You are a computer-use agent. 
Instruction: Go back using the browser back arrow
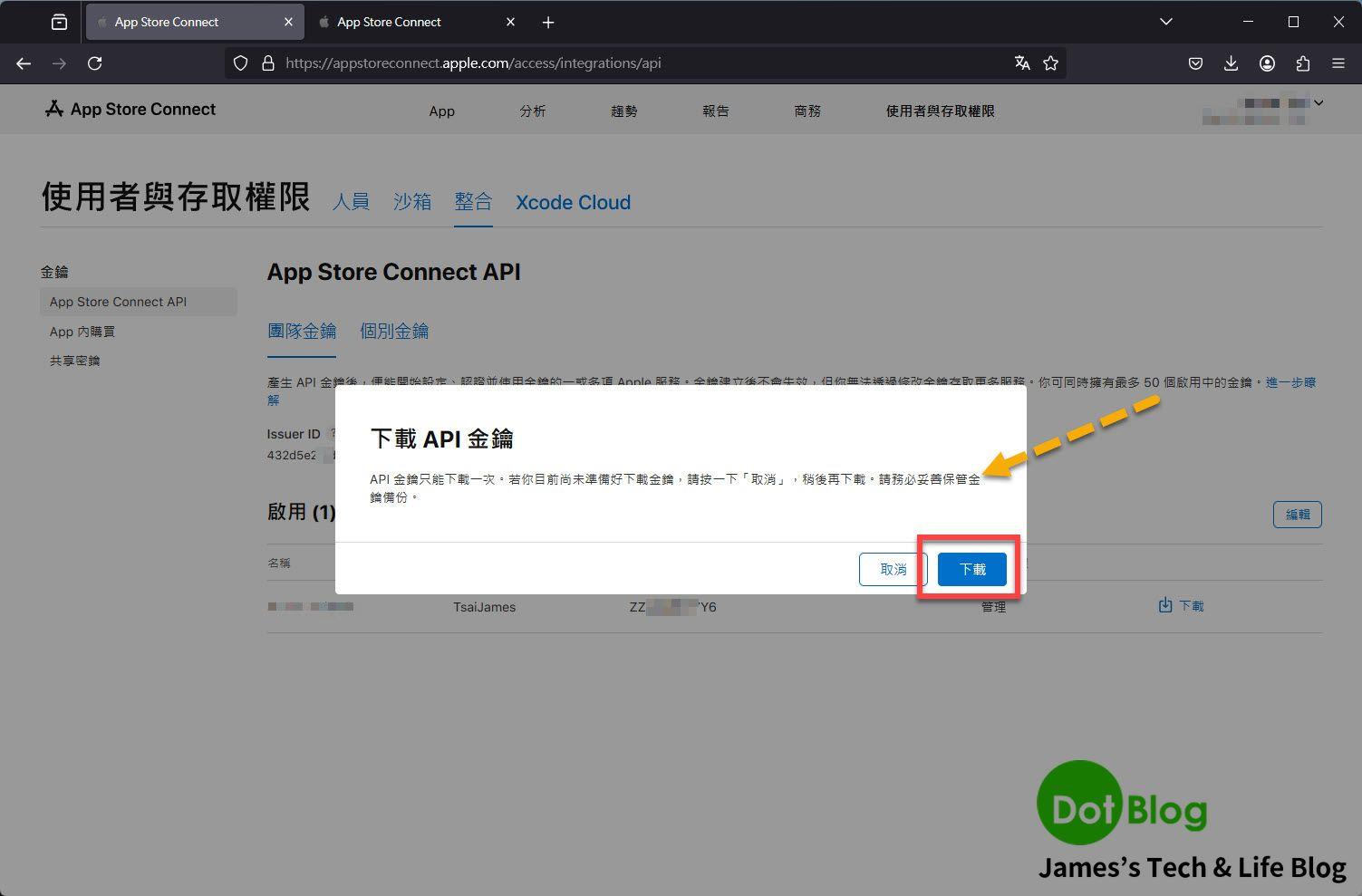(24, 63)
